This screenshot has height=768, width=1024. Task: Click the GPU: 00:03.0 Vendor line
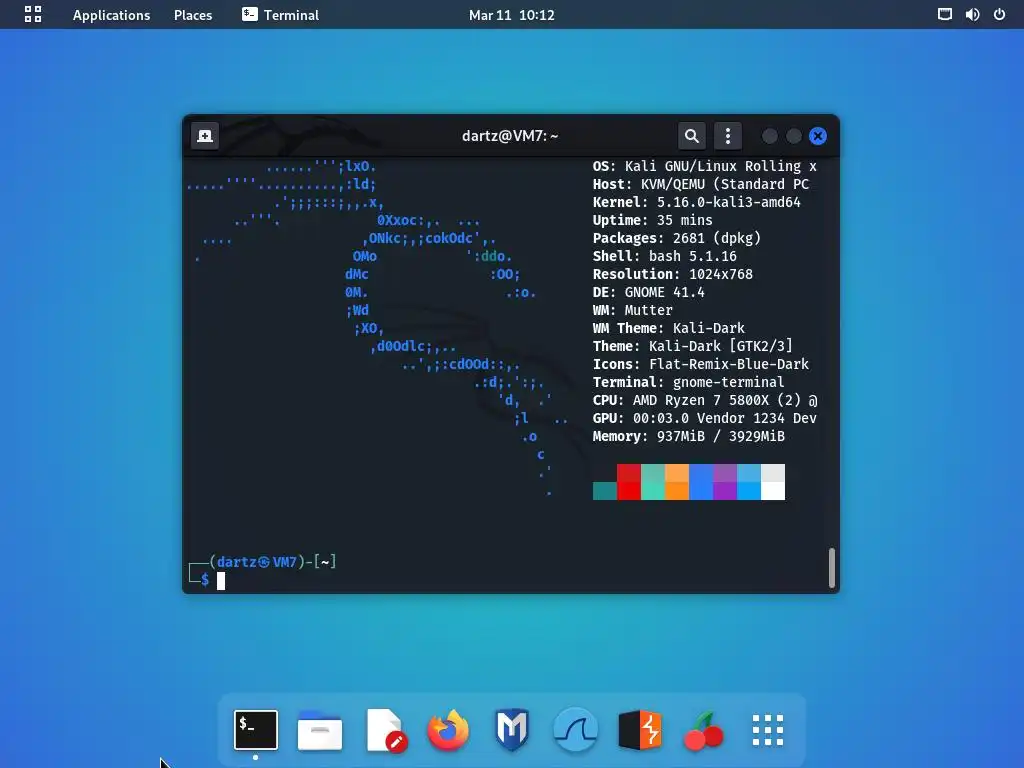tap(705, 418)
